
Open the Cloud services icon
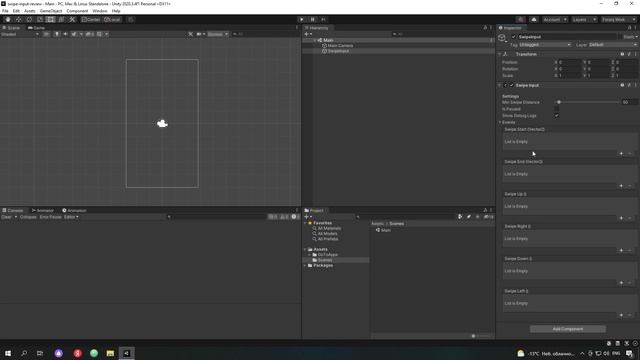[533, 20]
